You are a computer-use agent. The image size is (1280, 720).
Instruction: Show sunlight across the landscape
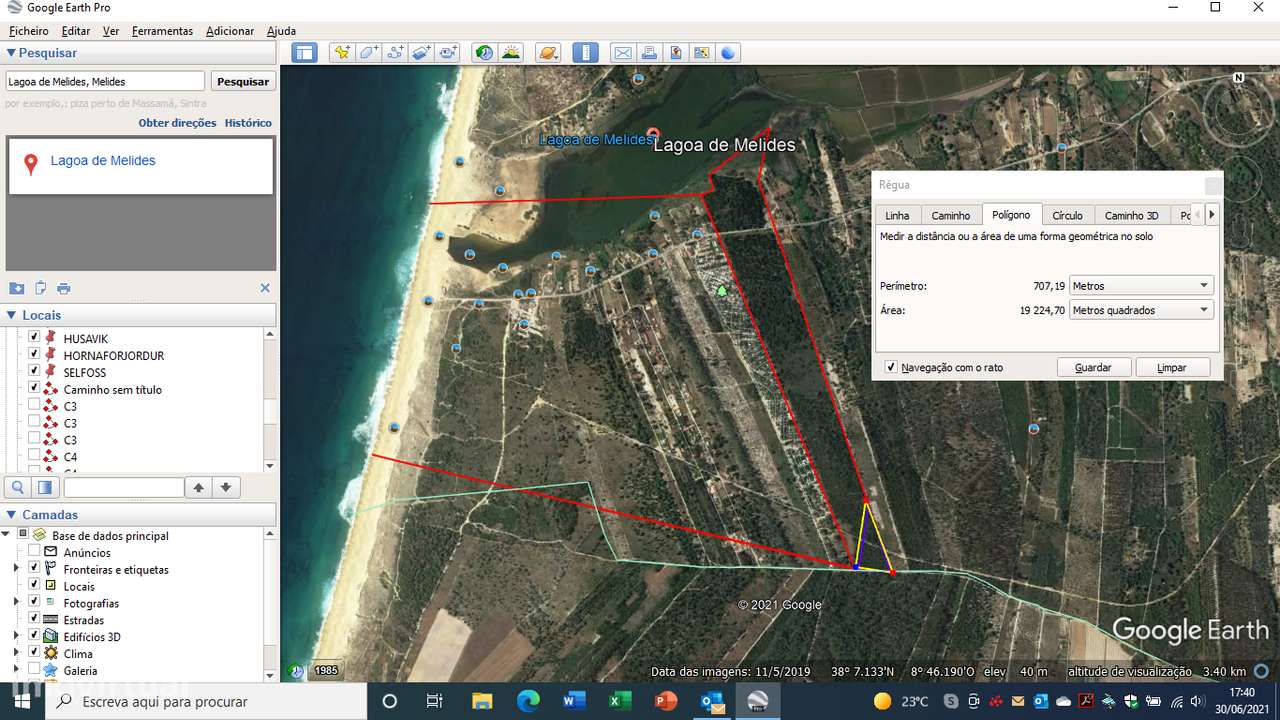511,52
